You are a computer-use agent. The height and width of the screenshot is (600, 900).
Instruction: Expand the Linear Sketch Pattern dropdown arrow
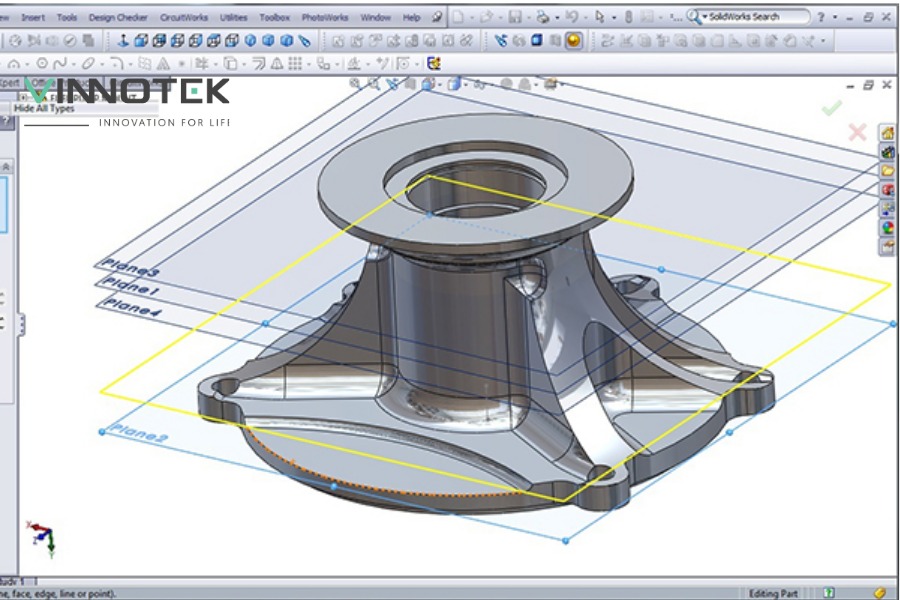tap(308, 64)
